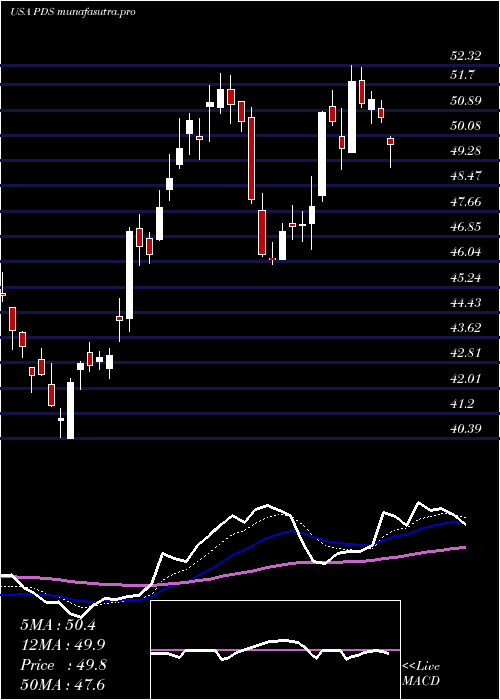Select the 46.85 price axis label

(466, 227)
